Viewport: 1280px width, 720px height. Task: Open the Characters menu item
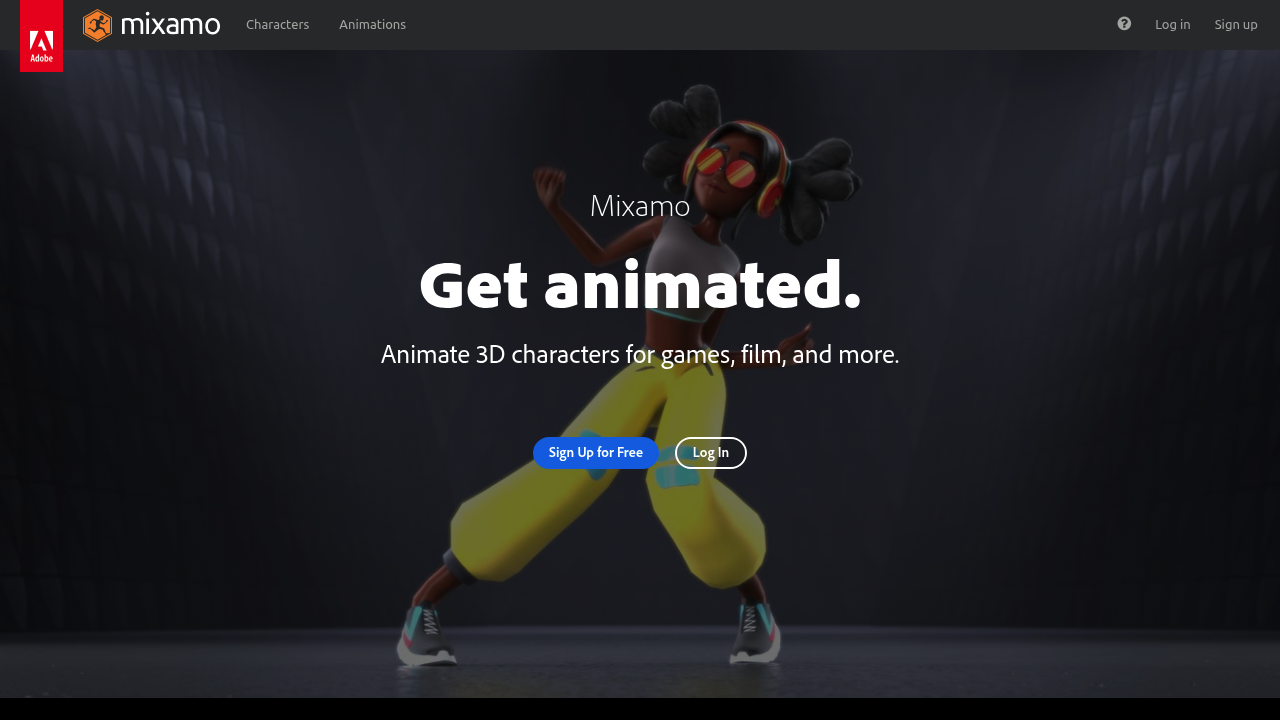(x=278, y=25)
